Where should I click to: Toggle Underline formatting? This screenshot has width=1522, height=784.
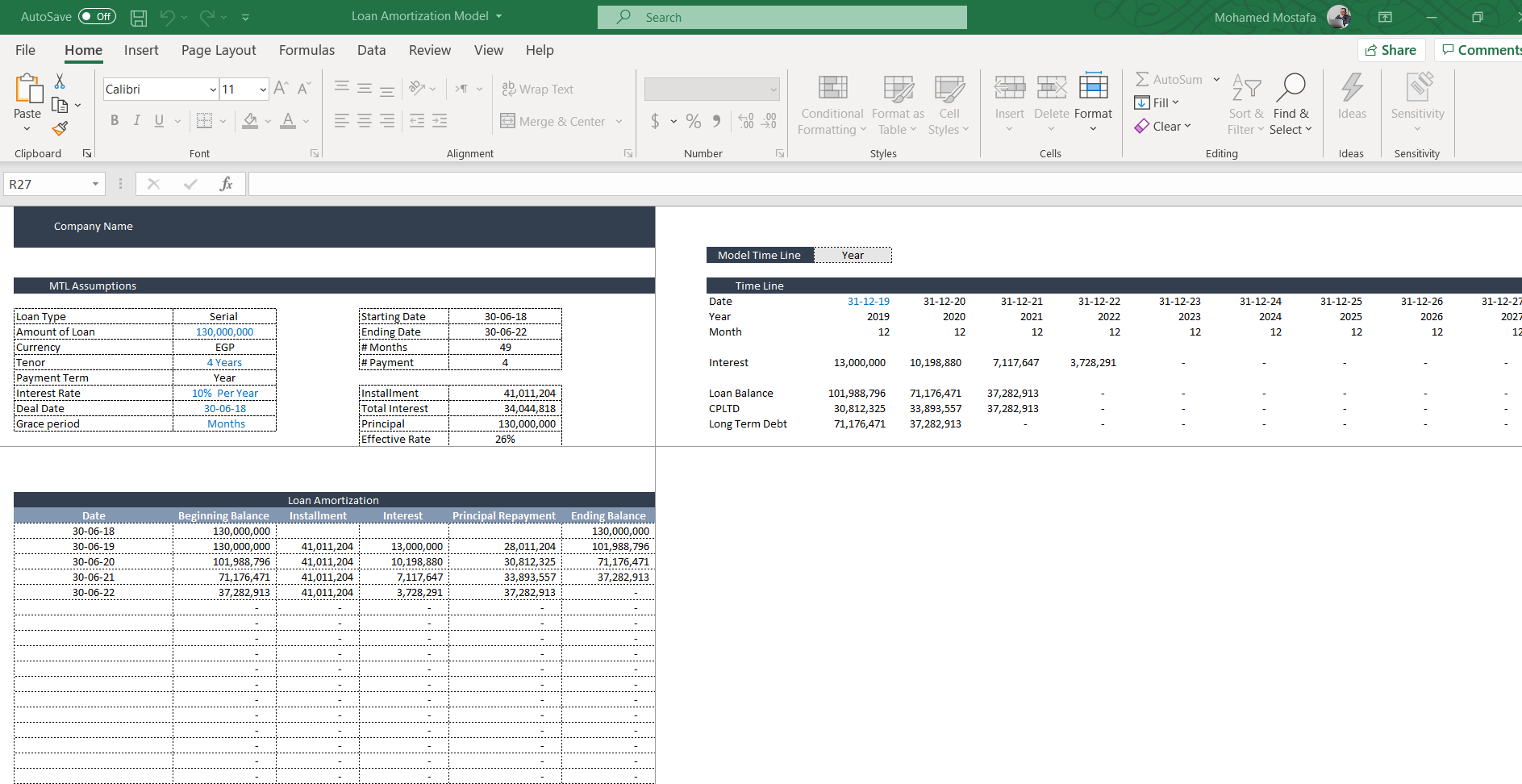(x=159, y=120)
